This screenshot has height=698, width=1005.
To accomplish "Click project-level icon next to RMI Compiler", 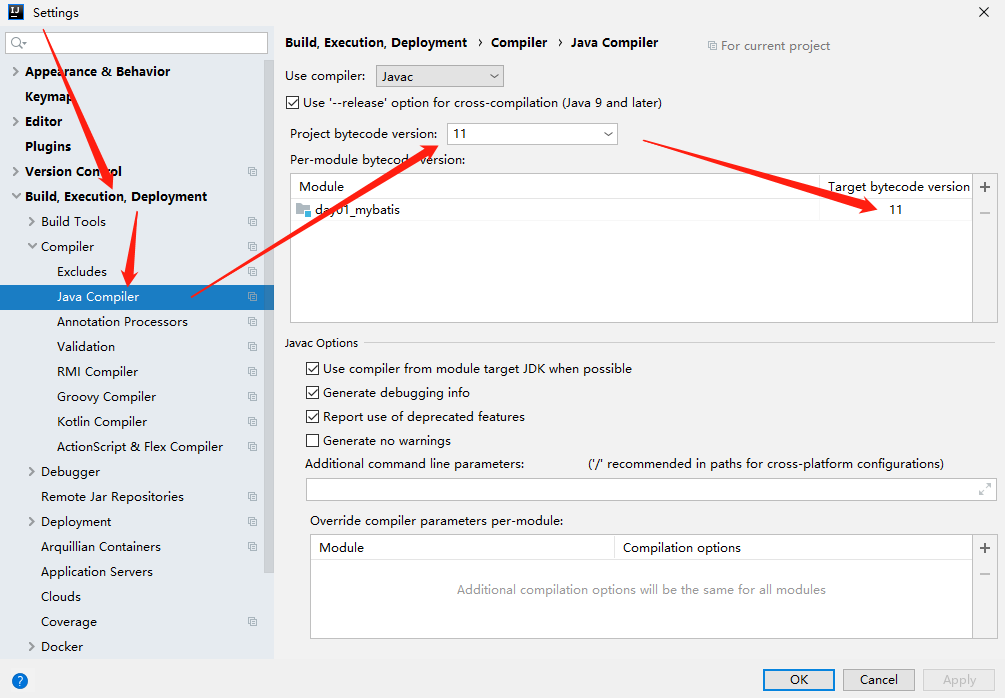I will coord(253,372).
